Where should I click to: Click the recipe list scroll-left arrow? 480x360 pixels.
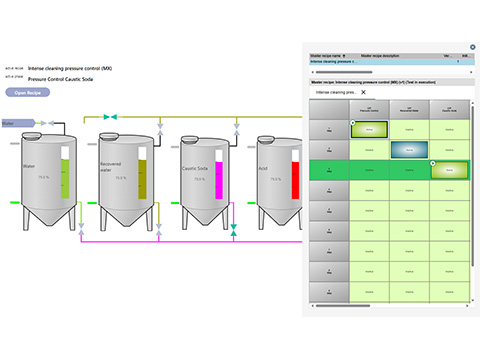312,72
